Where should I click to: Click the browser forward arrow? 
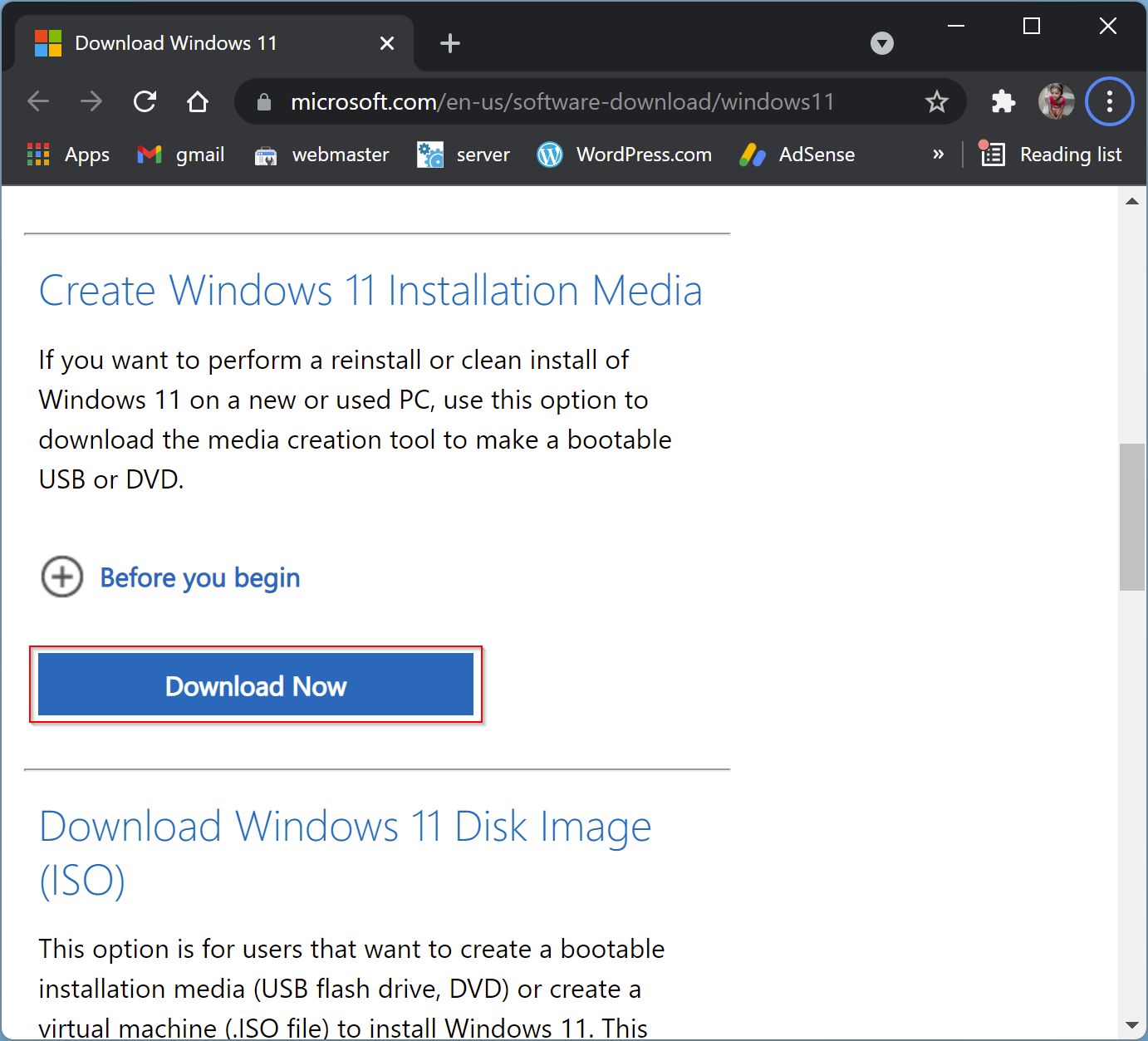(91, 101)
